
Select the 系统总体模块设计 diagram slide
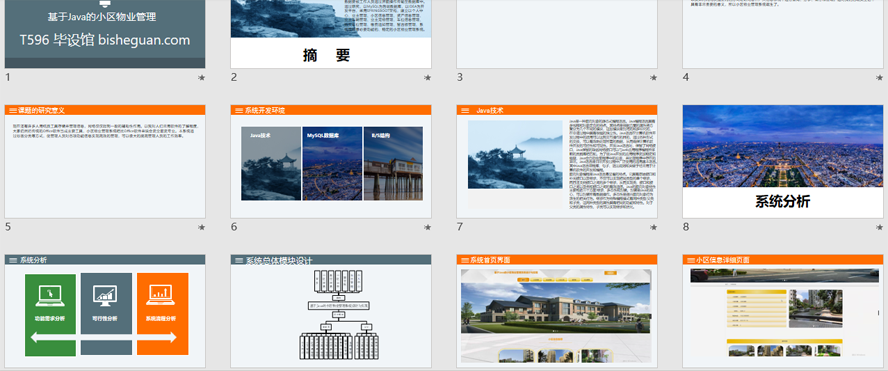(331, 311)
